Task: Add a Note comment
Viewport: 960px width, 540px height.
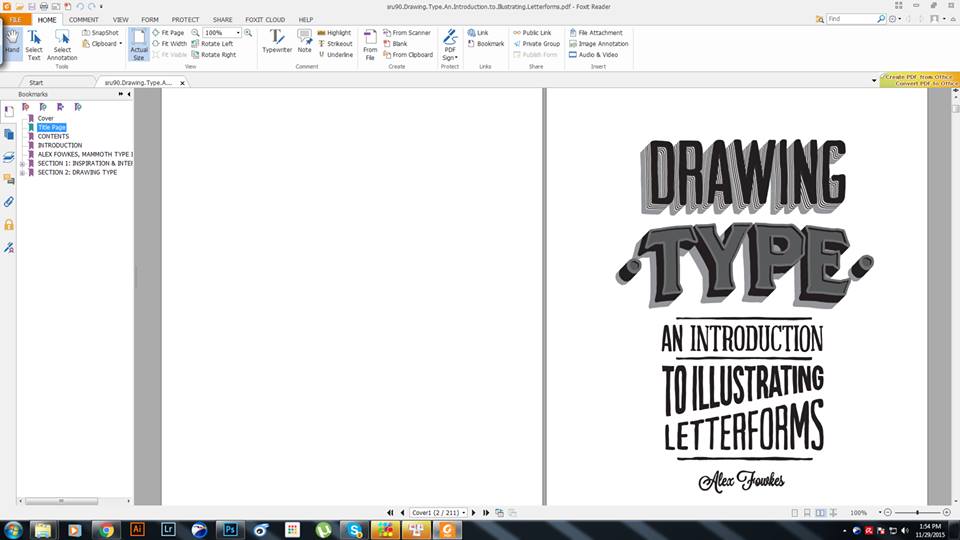Action: point(304,42)
